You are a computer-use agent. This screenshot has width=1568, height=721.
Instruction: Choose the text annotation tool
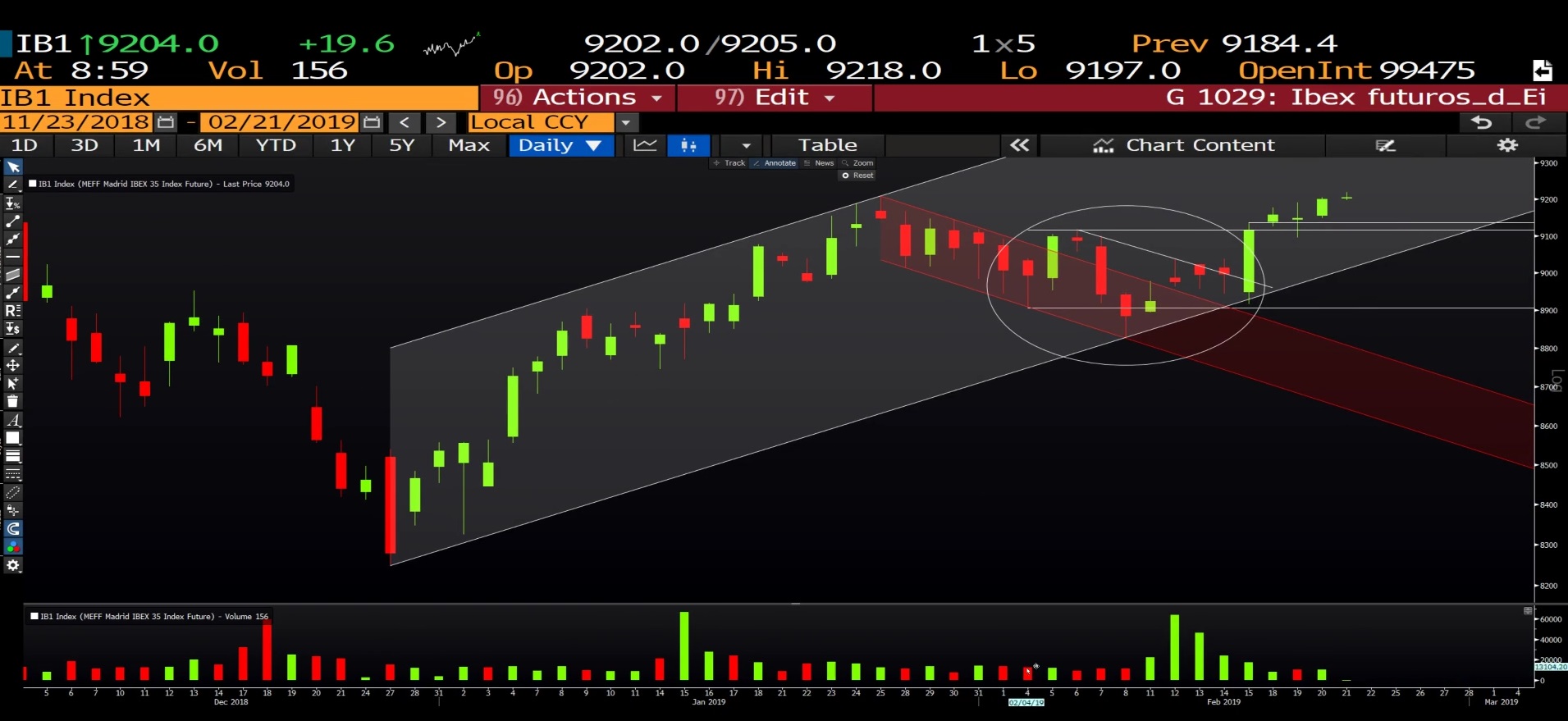[13, 419]
